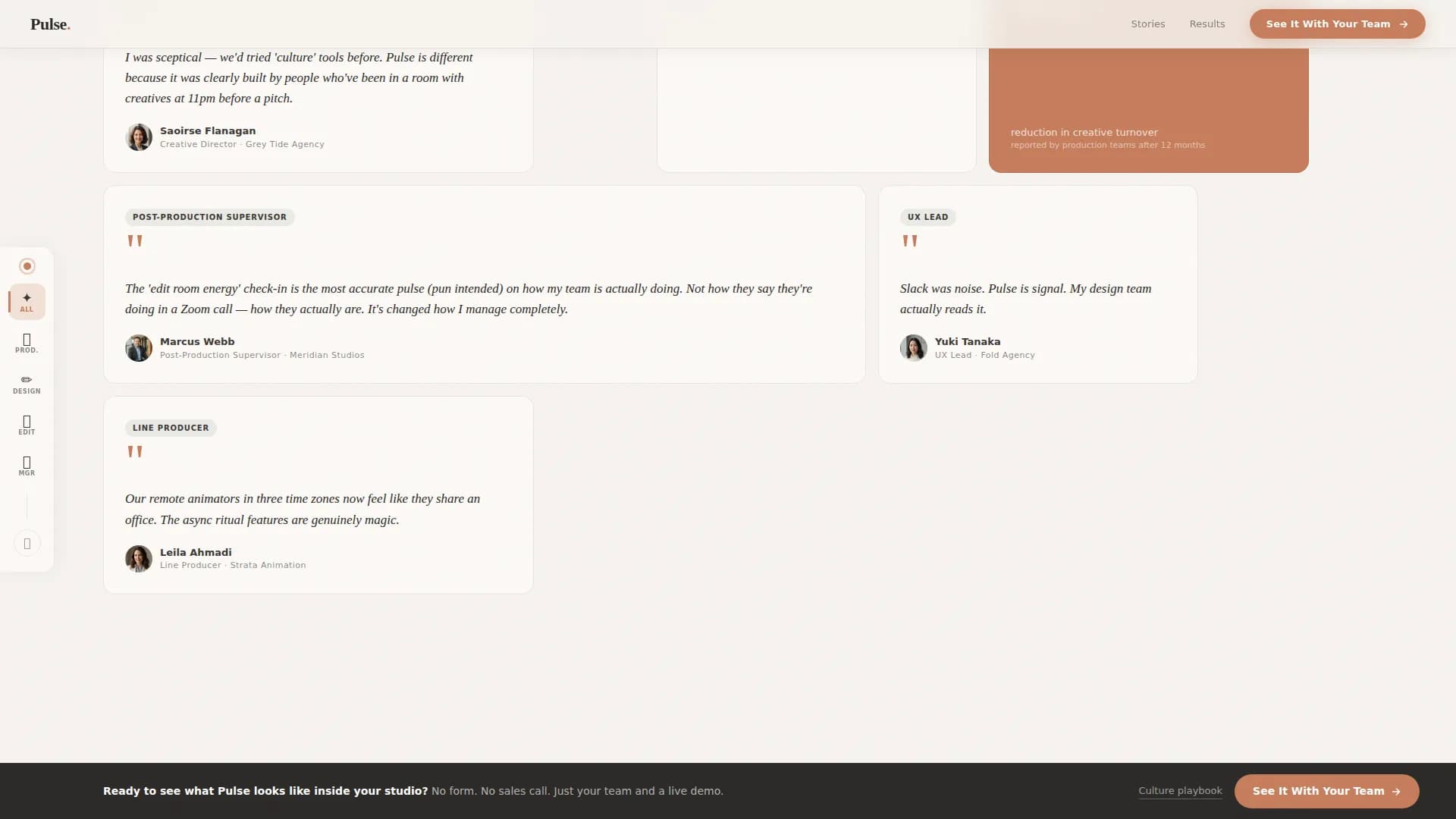Click the UX LEAD tag

(927, 217)
